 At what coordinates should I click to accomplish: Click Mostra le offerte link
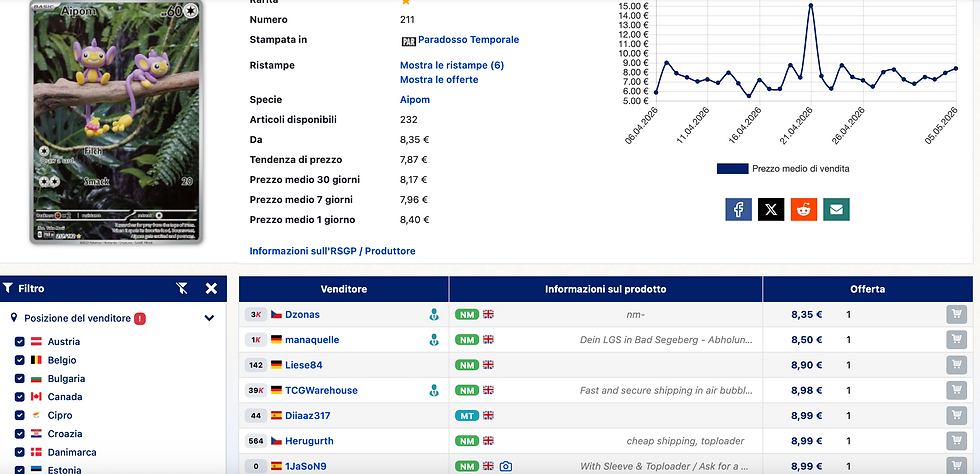coord(439,79)
